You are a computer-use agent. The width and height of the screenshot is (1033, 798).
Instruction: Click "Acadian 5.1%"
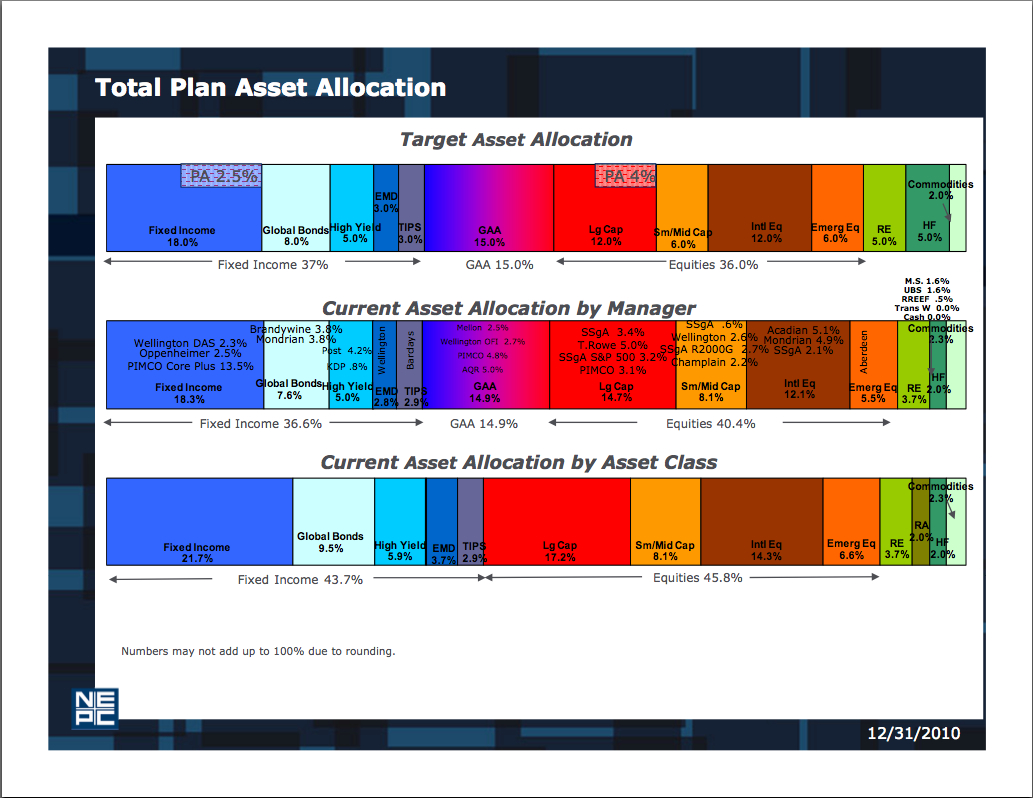[x=803, y=330]
